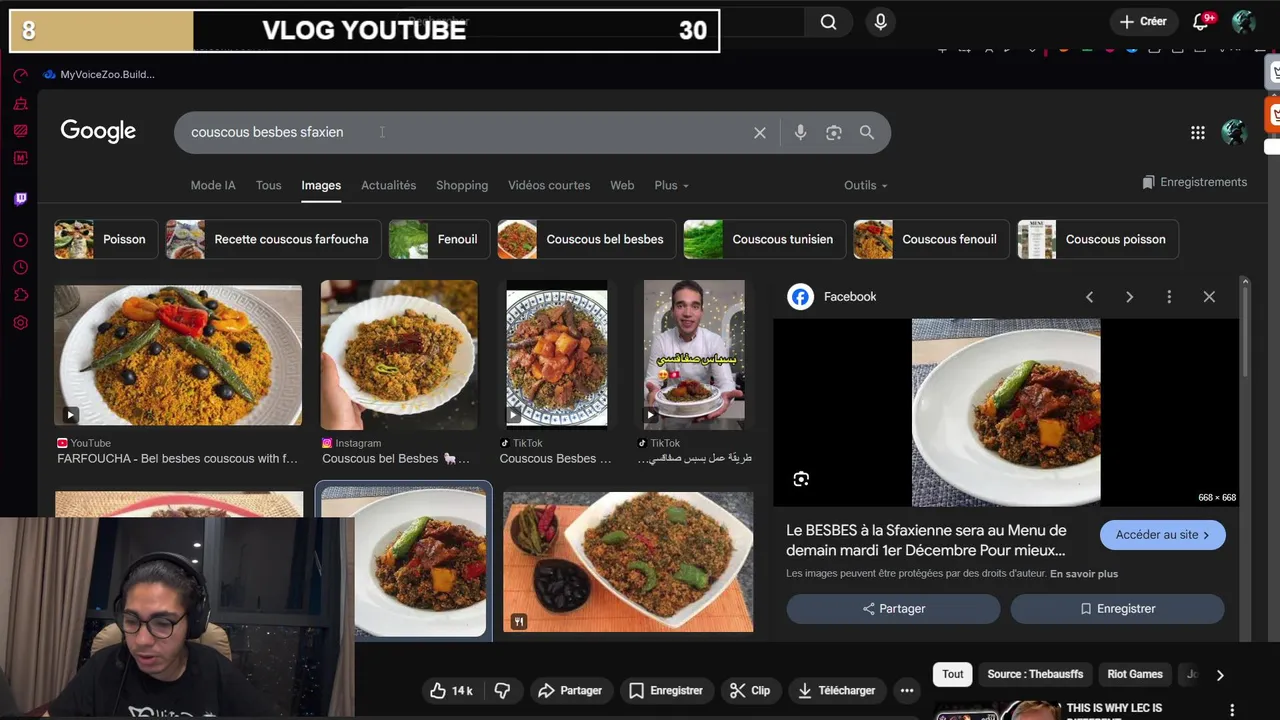Select the Tout filter chip

pos(953,674)
